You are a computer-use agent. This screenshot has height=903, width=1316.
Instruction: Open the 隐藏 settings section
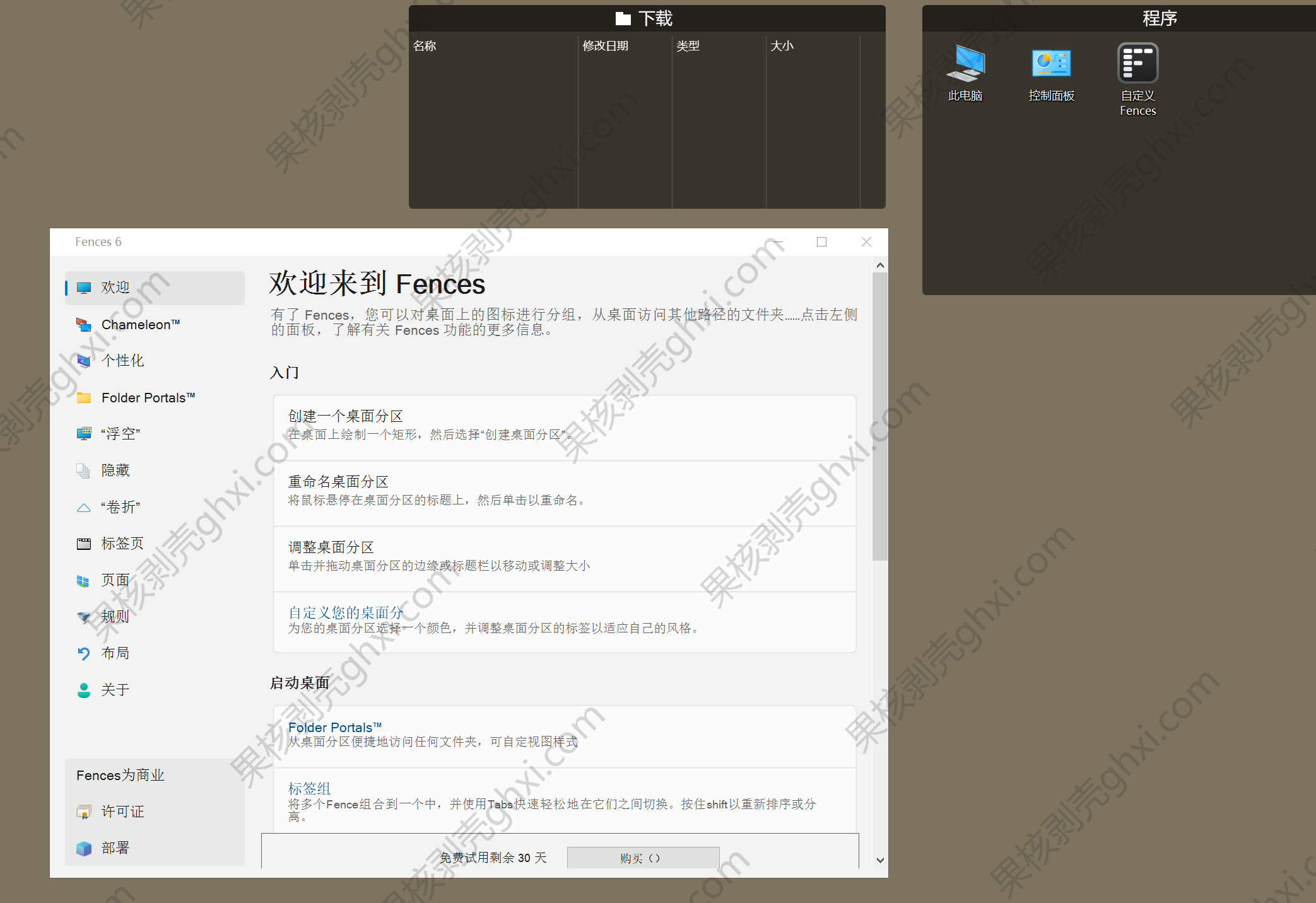click(115, 470)
